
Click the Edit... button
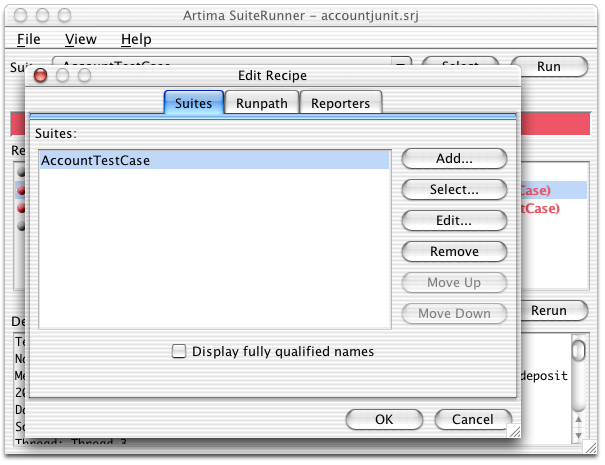pos(454,220)
